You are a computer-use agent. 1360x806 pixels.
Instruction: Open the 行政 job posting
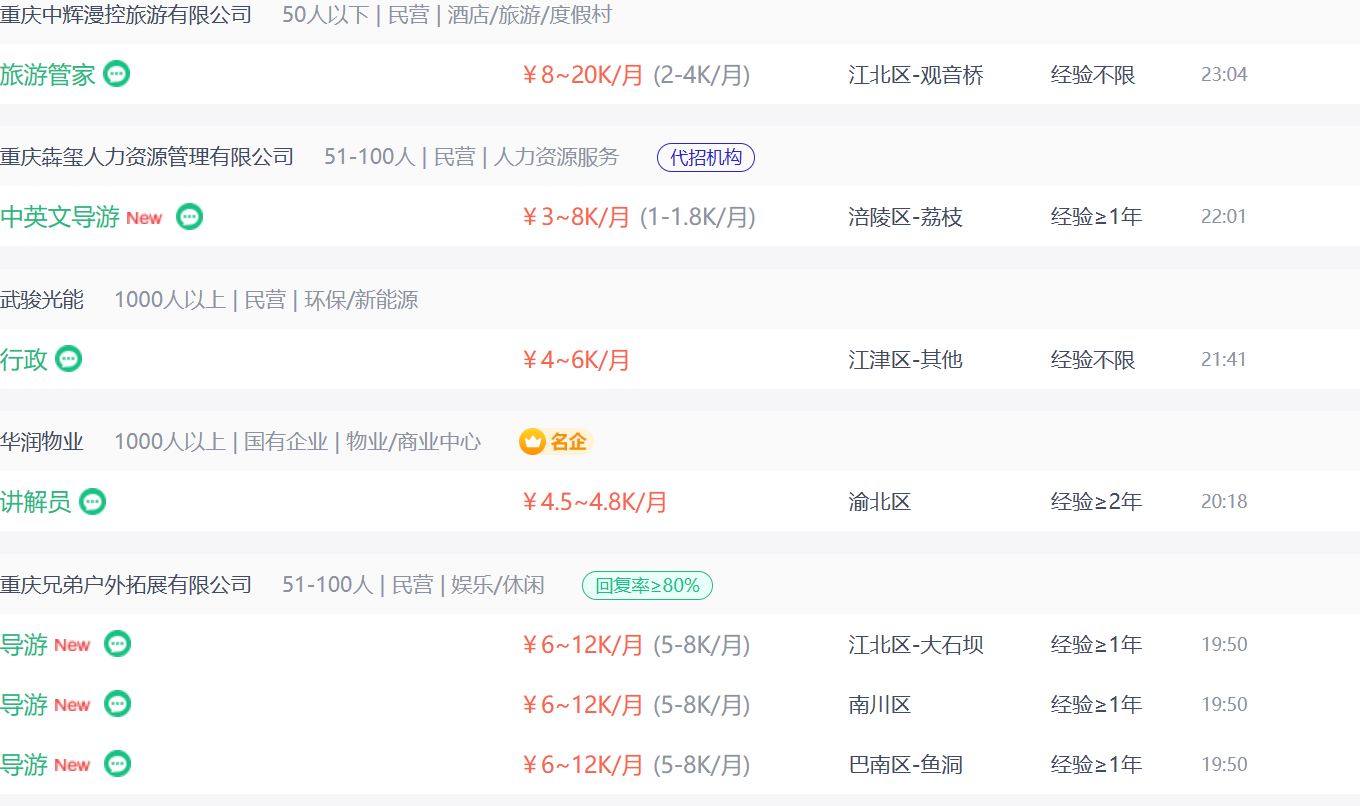click(24, 360)
